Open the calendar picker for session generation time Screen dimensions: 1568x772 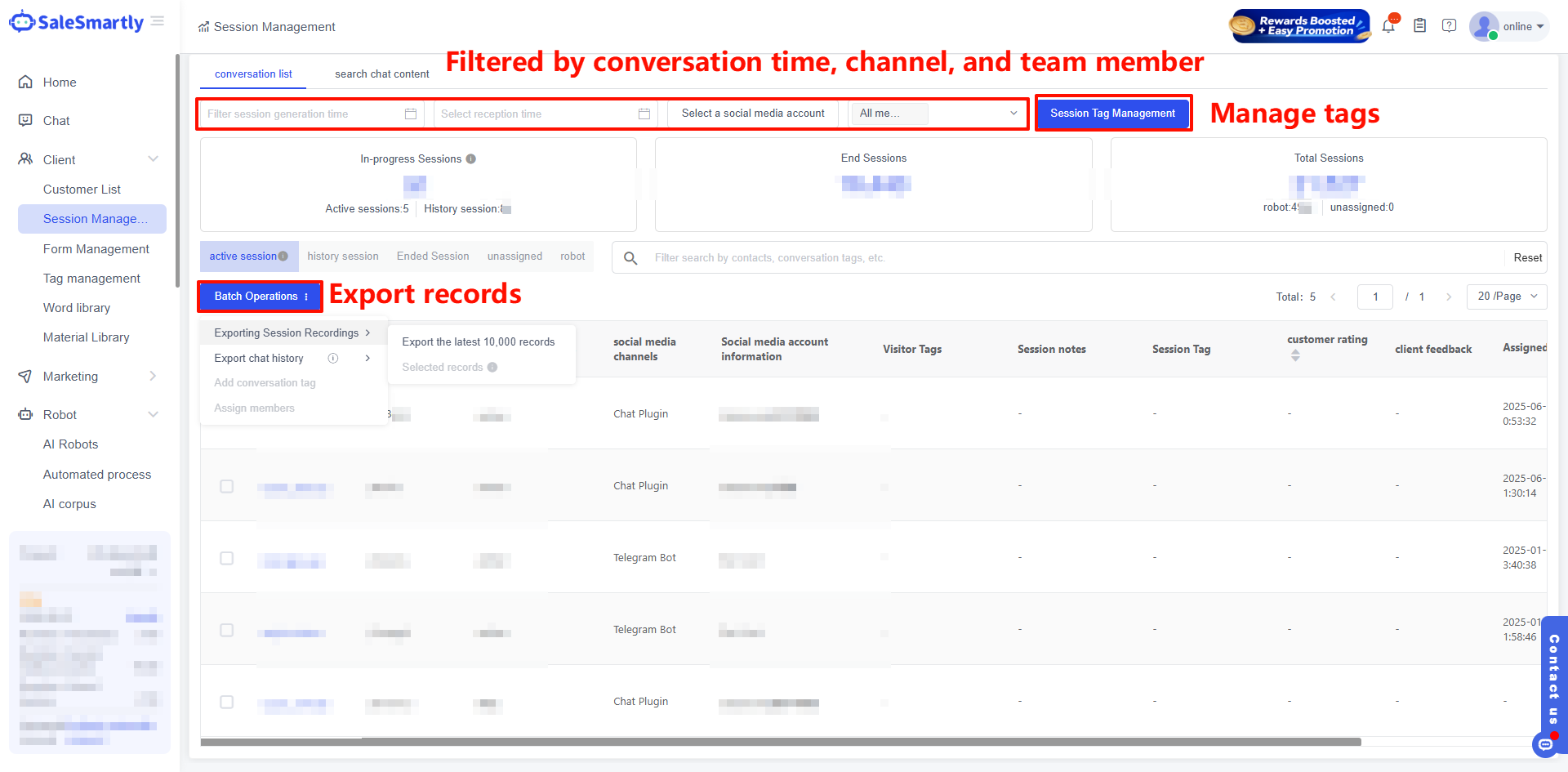411,114
